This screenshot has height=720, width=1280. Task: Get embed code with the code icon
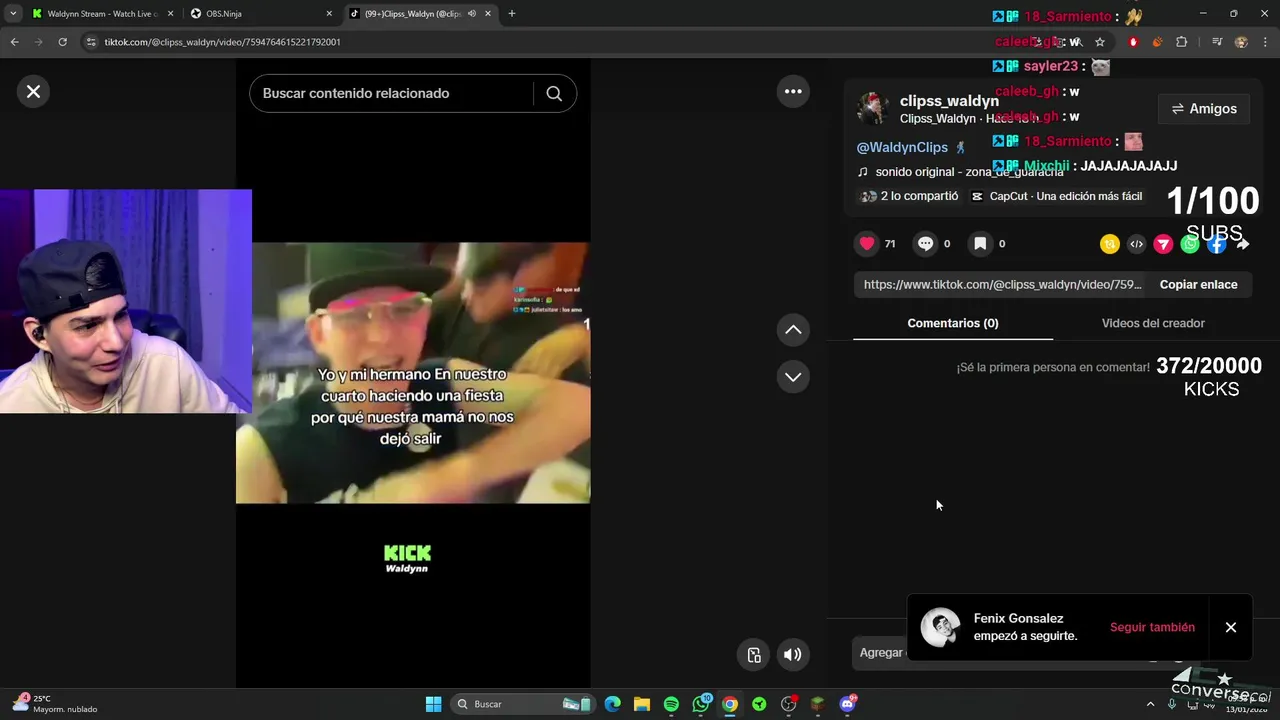(1136, 244)
